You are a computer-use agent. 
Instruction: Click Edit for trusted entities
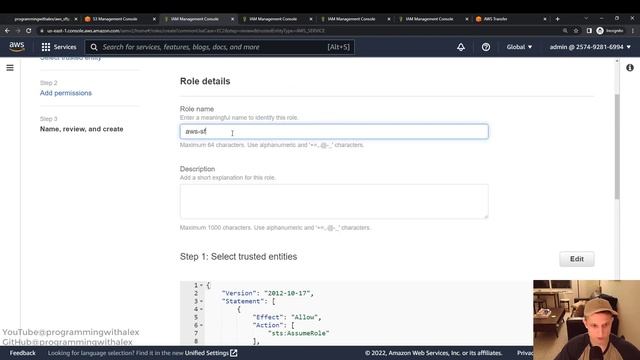[577, 259]
